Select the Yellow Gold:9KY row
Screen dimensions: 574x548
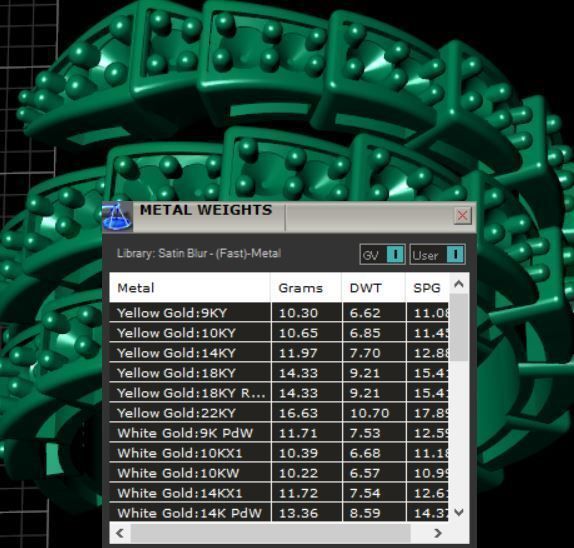[x=279, y=313]
